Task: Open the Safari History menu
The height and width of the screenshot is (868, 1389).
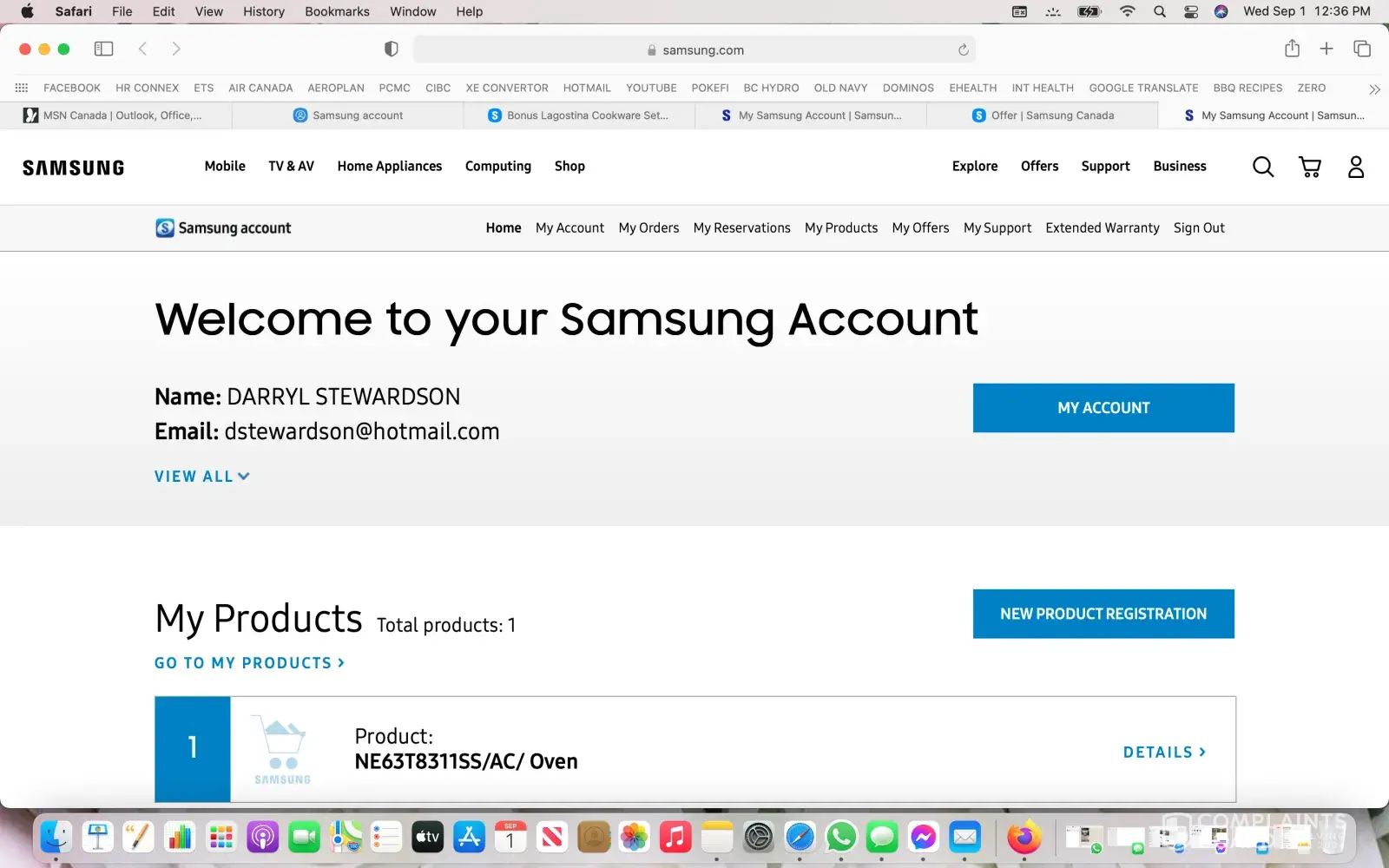Action: [263, 11]
